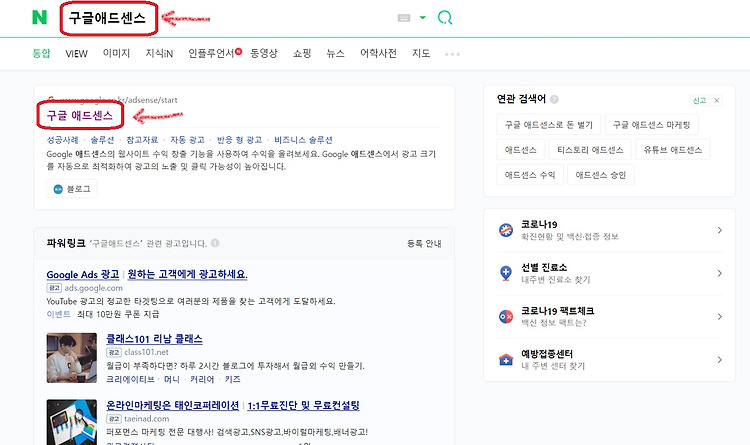Screen dimensions: 750x445
Task: Expand the 코로나19 팩트체크 row chevron
Action: point(720,316)
